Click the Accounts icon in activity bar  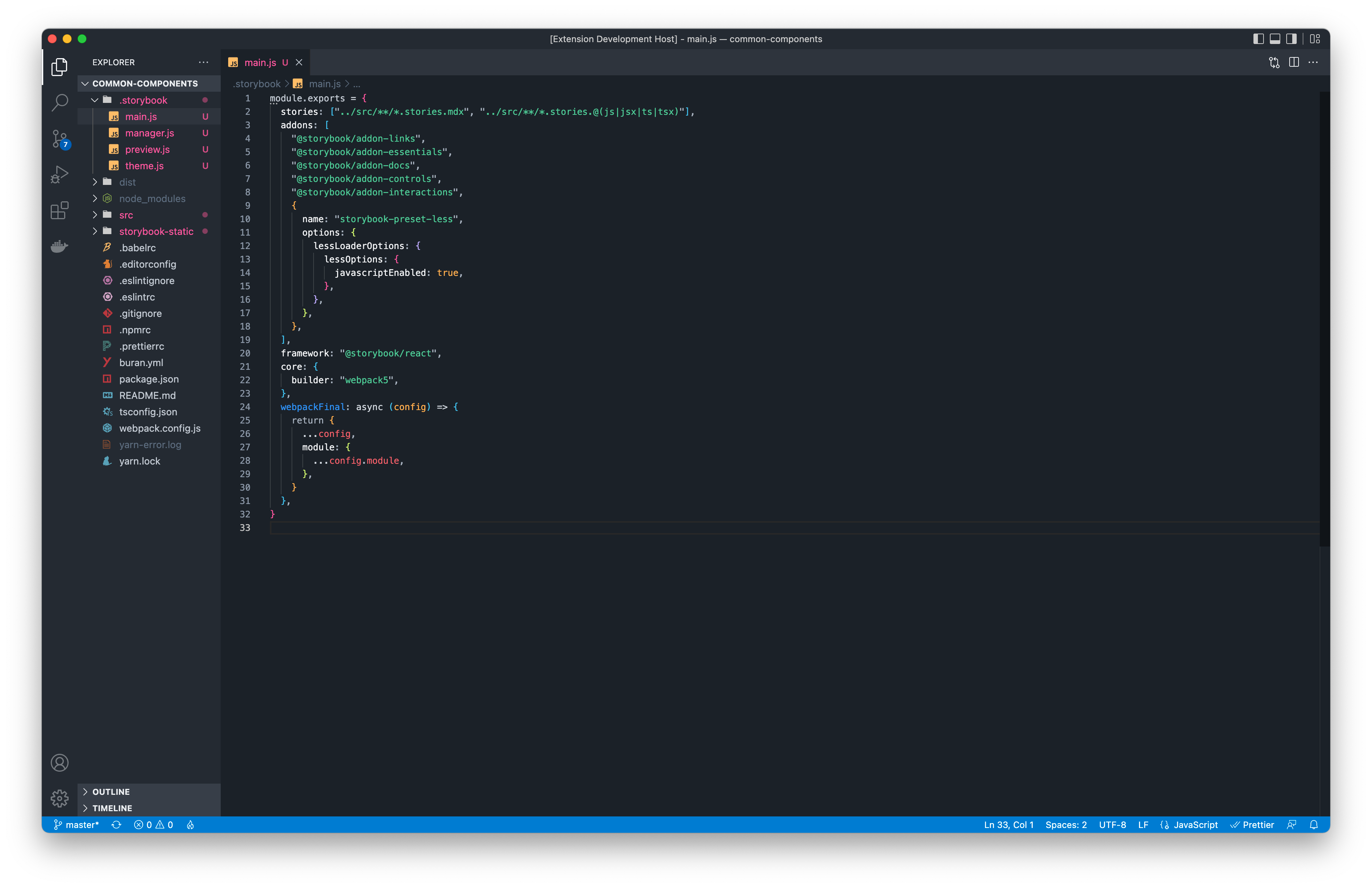pyautogui.click(x=59, y=762)
